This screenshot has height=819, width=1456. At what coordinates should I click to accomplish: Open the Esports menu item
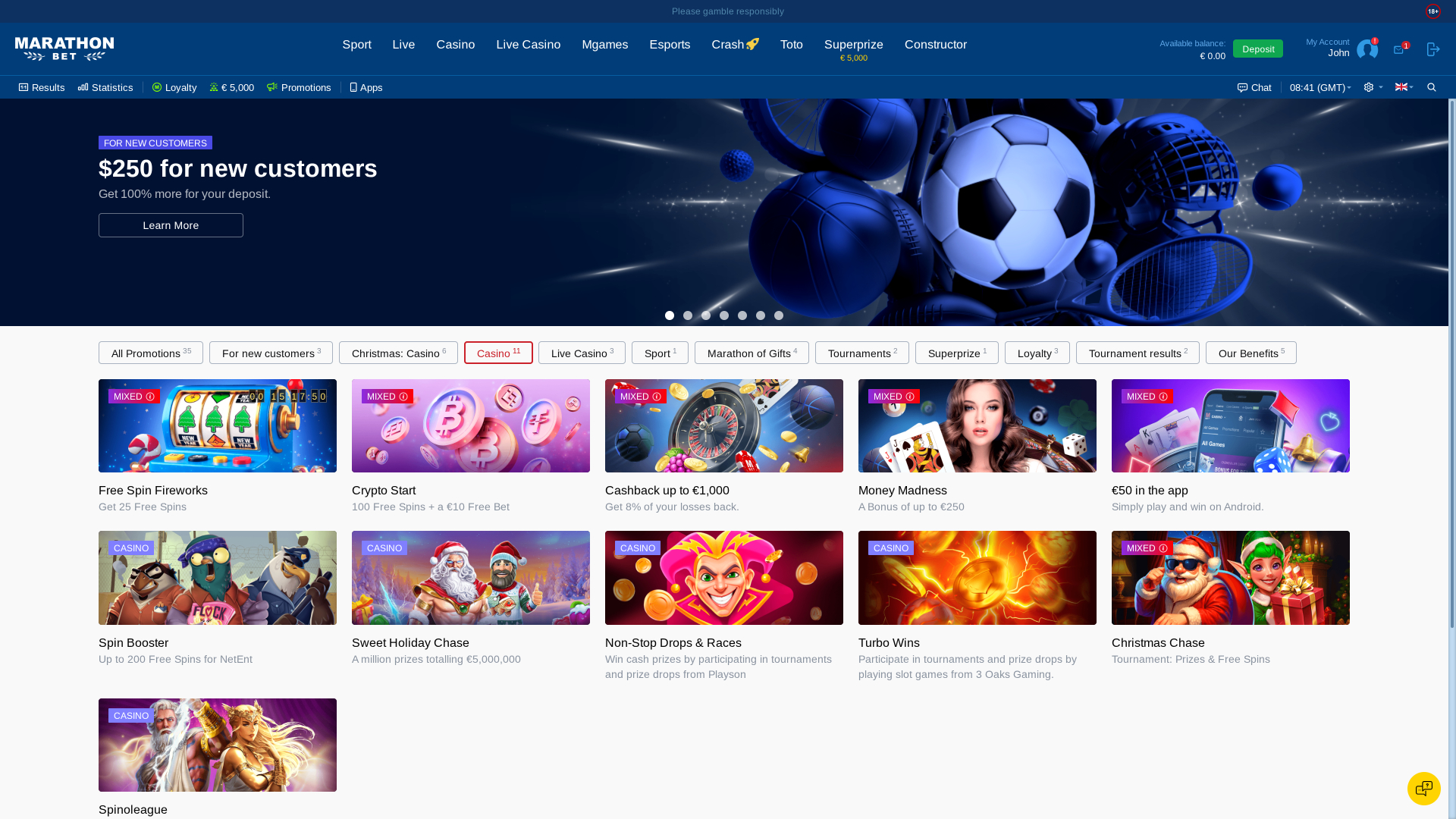[670, 45]
